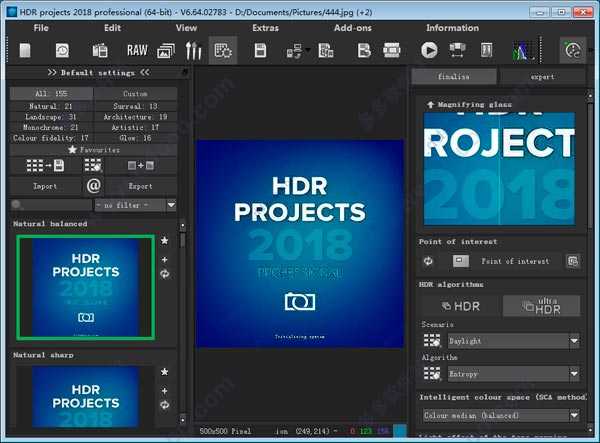Image resolution: width=600 pixels, height=443 pixels.
Task: Collapse the Default settings panel header
Action: [98, 72]
